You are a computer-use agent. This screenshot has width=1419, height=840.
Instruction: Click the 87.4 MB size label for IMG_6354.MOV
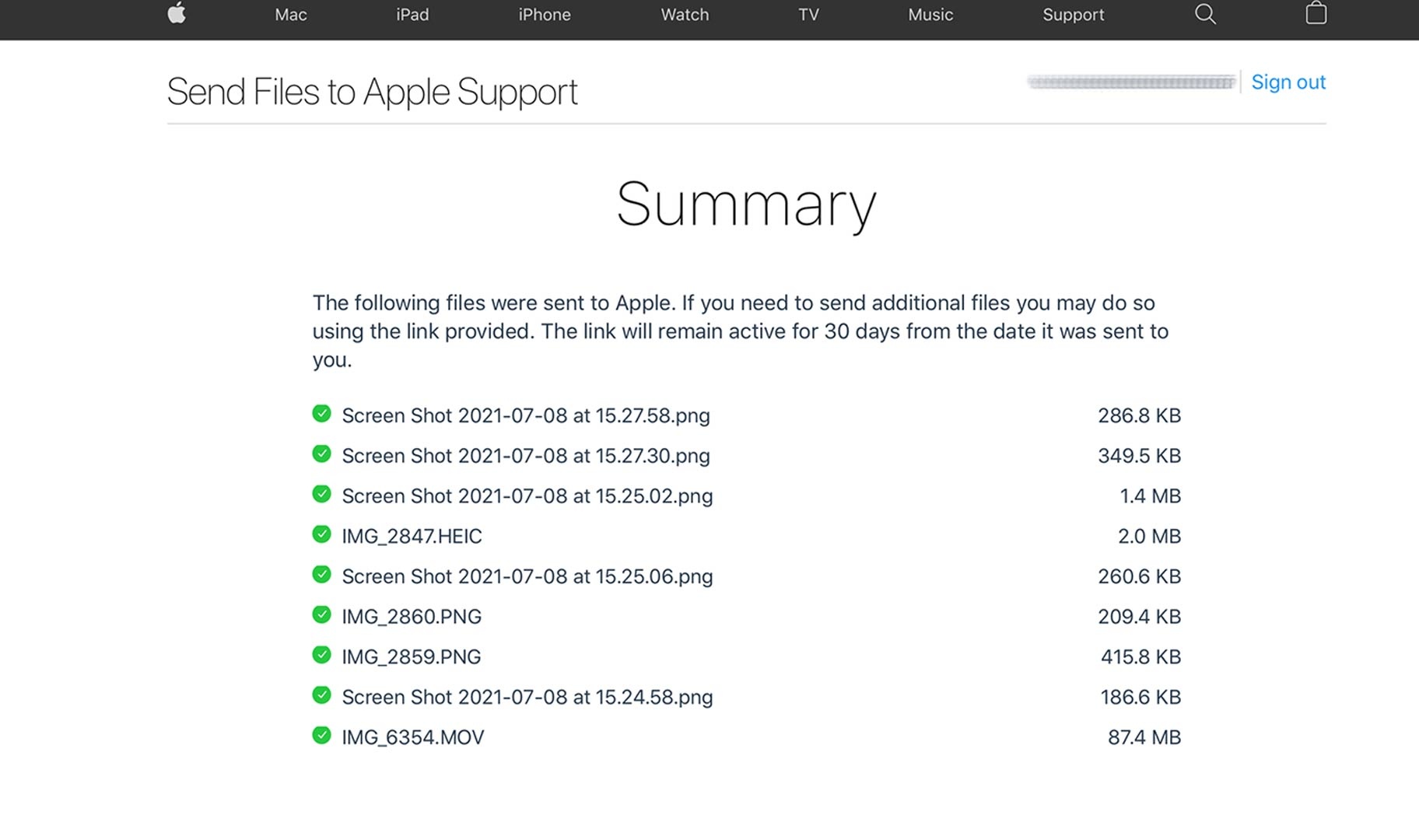pos(1144,737)
